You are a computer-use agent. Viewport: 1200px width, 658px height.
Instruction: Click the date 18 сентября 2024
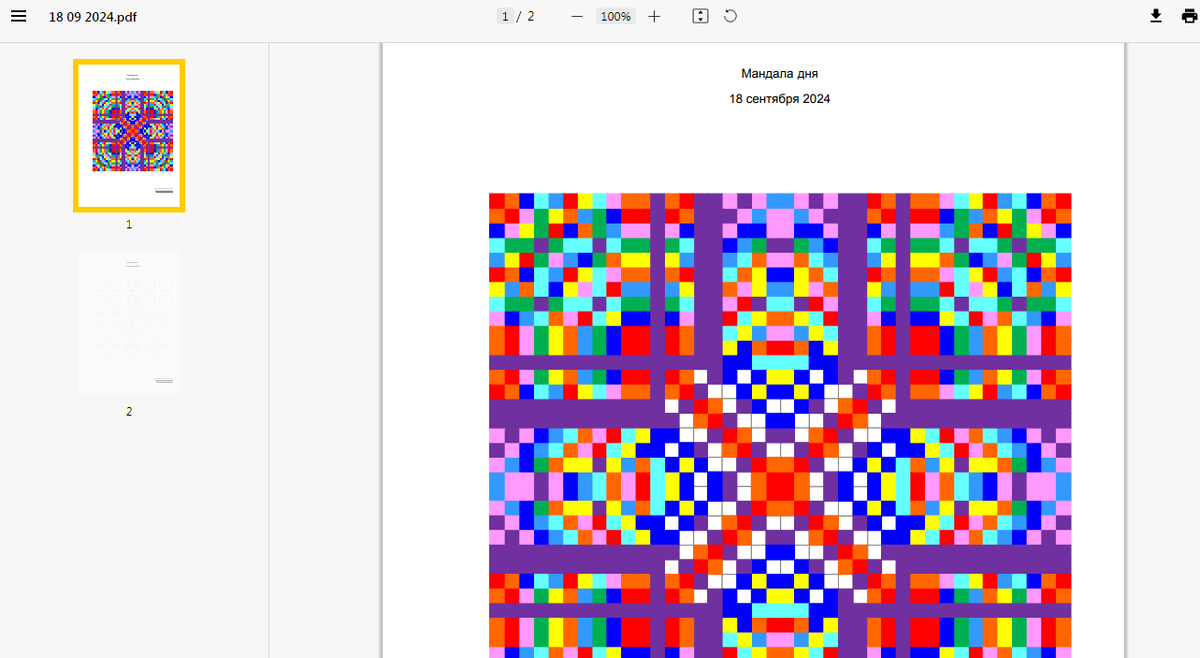tap(780, 98)
